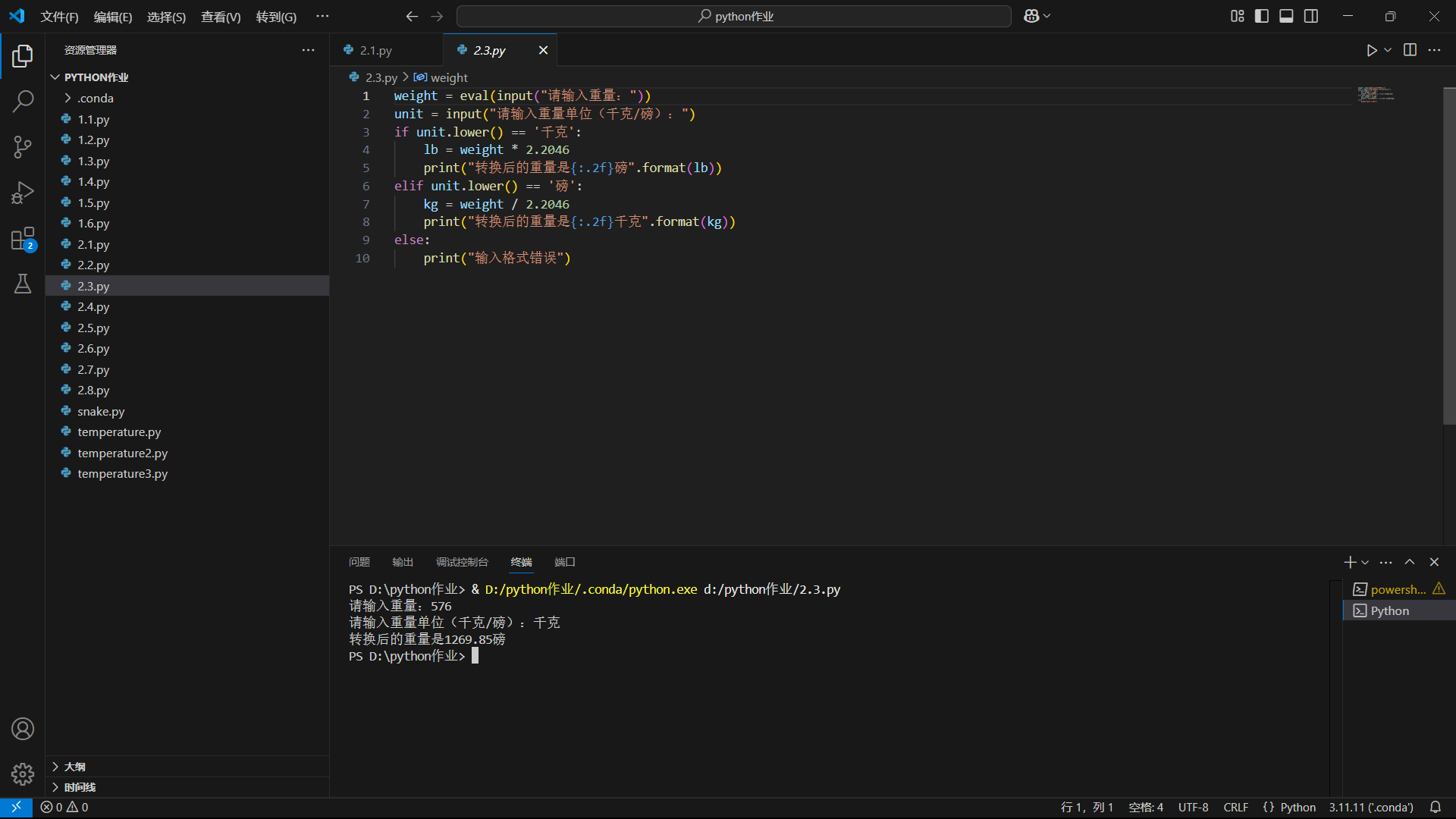Open the notifications bell in status bar
This screenshot has height=819, width=1456.
click(x=1435, y=807)
